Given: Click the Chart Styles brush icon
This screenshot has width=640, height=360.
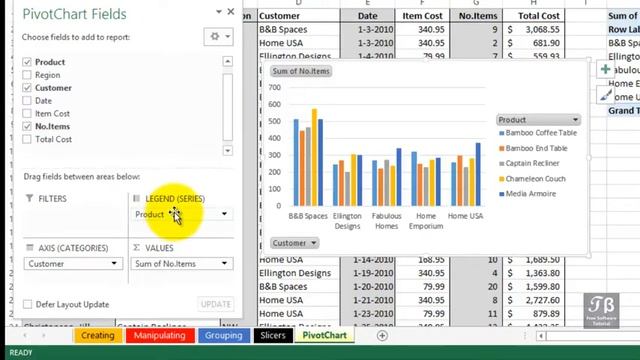Looking at the screenshot, I should [605, 95].
